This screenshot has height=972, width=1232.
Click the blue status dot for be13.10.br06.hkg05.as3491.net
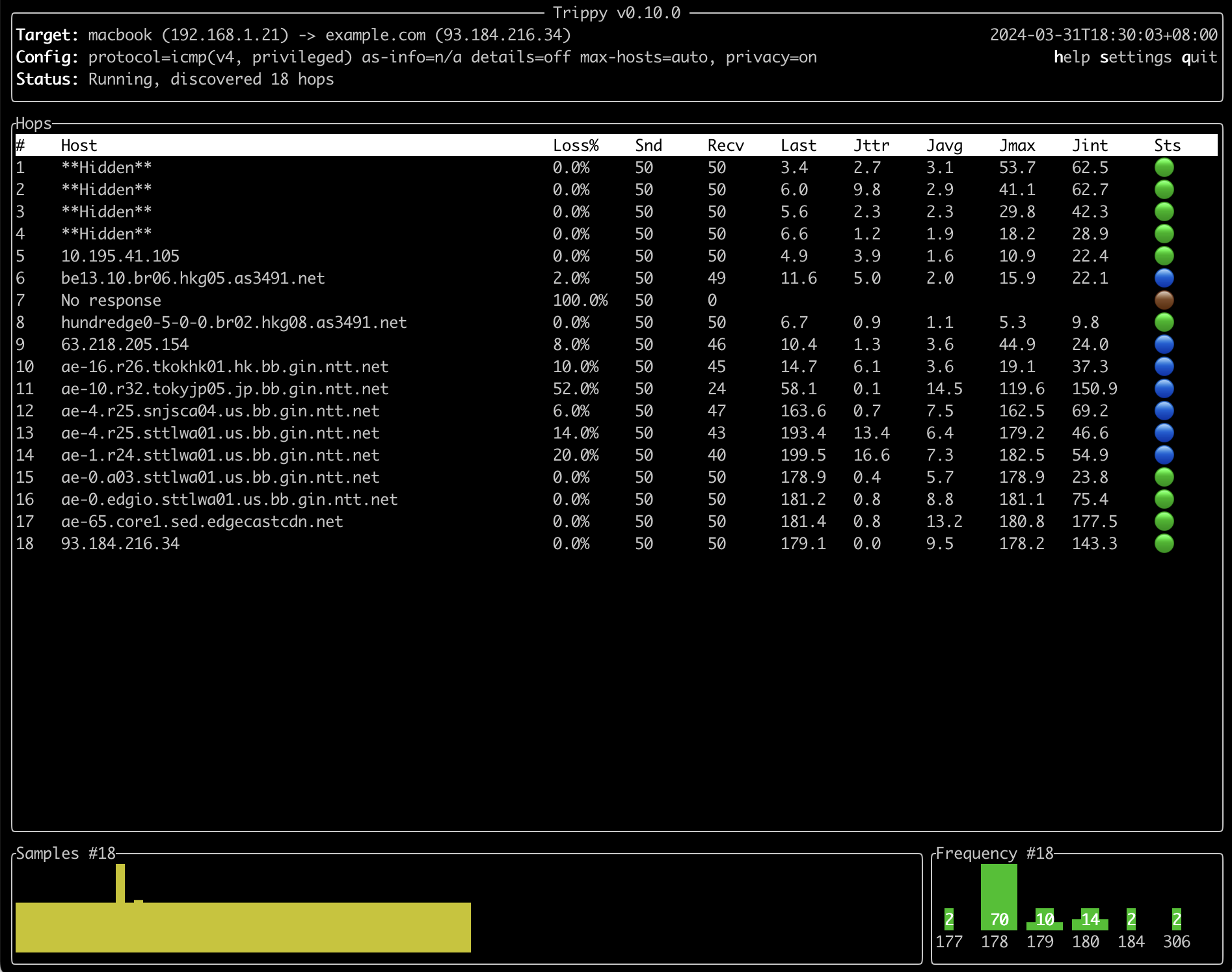(1164, 278)
